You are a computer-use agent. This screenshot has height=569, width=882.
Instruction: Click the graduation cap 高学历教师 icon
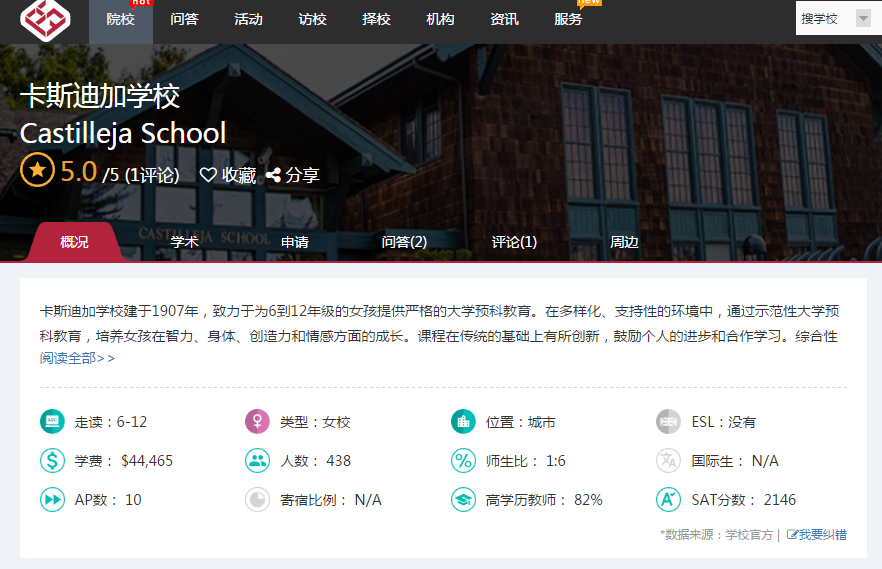(x=464, y=499)
